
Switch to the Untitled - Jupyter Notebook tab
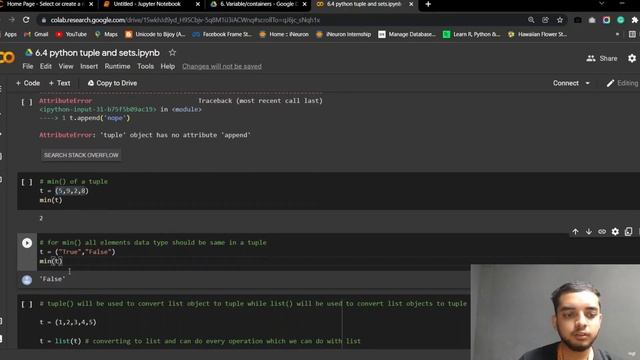147,4
